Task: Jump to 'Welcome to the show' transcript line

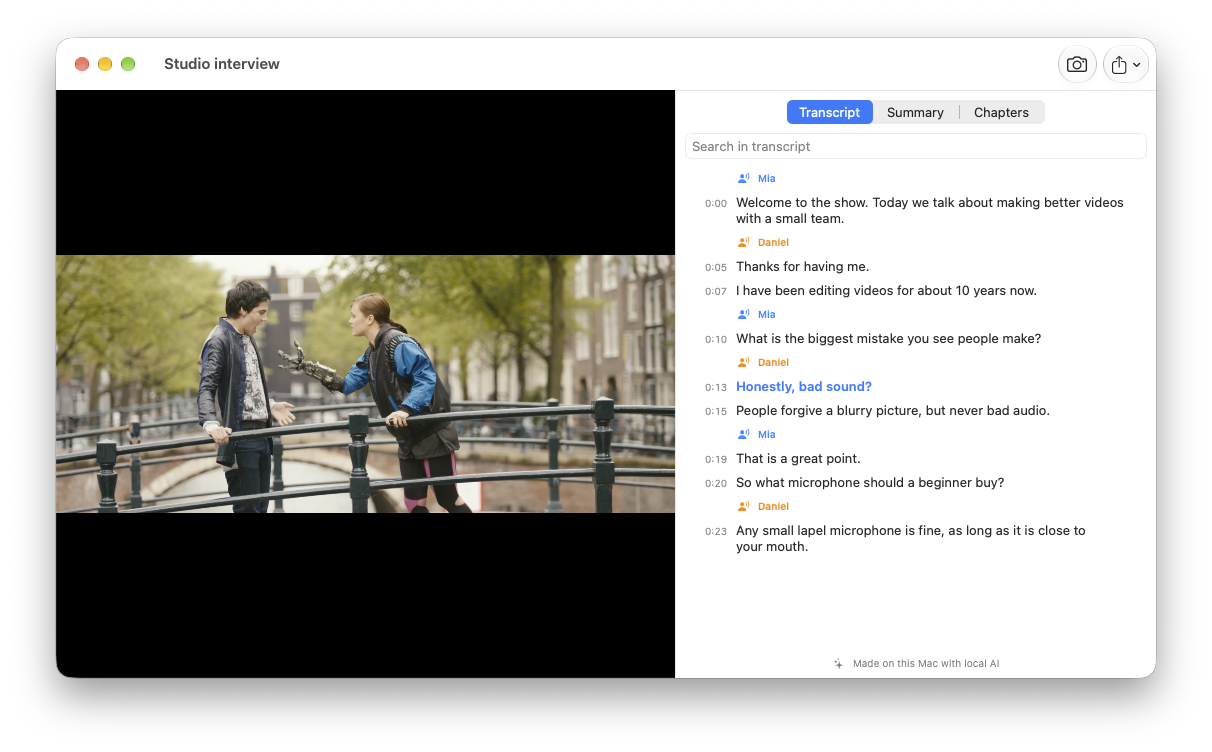Action: coord(930,210)
